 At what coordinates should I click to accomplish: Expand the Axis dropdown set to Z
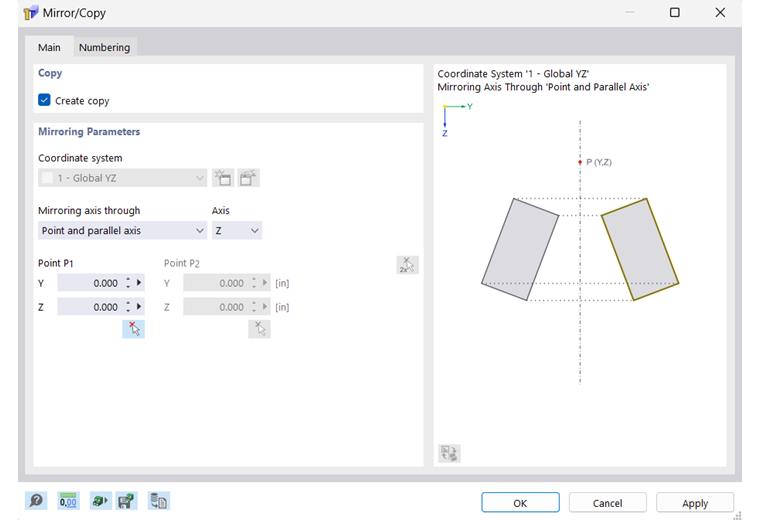pyautogui.click(x=237, y=231)
